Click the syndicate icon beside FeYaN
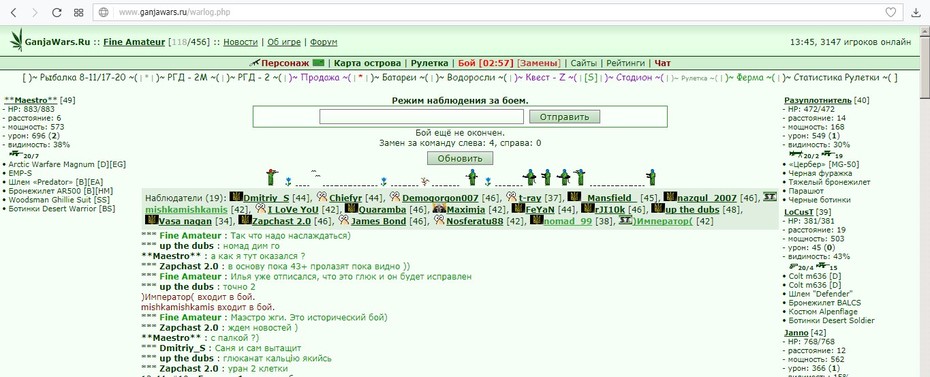This screenshot has width=930, height=377. pyautogui.click(x=518, y=209)
